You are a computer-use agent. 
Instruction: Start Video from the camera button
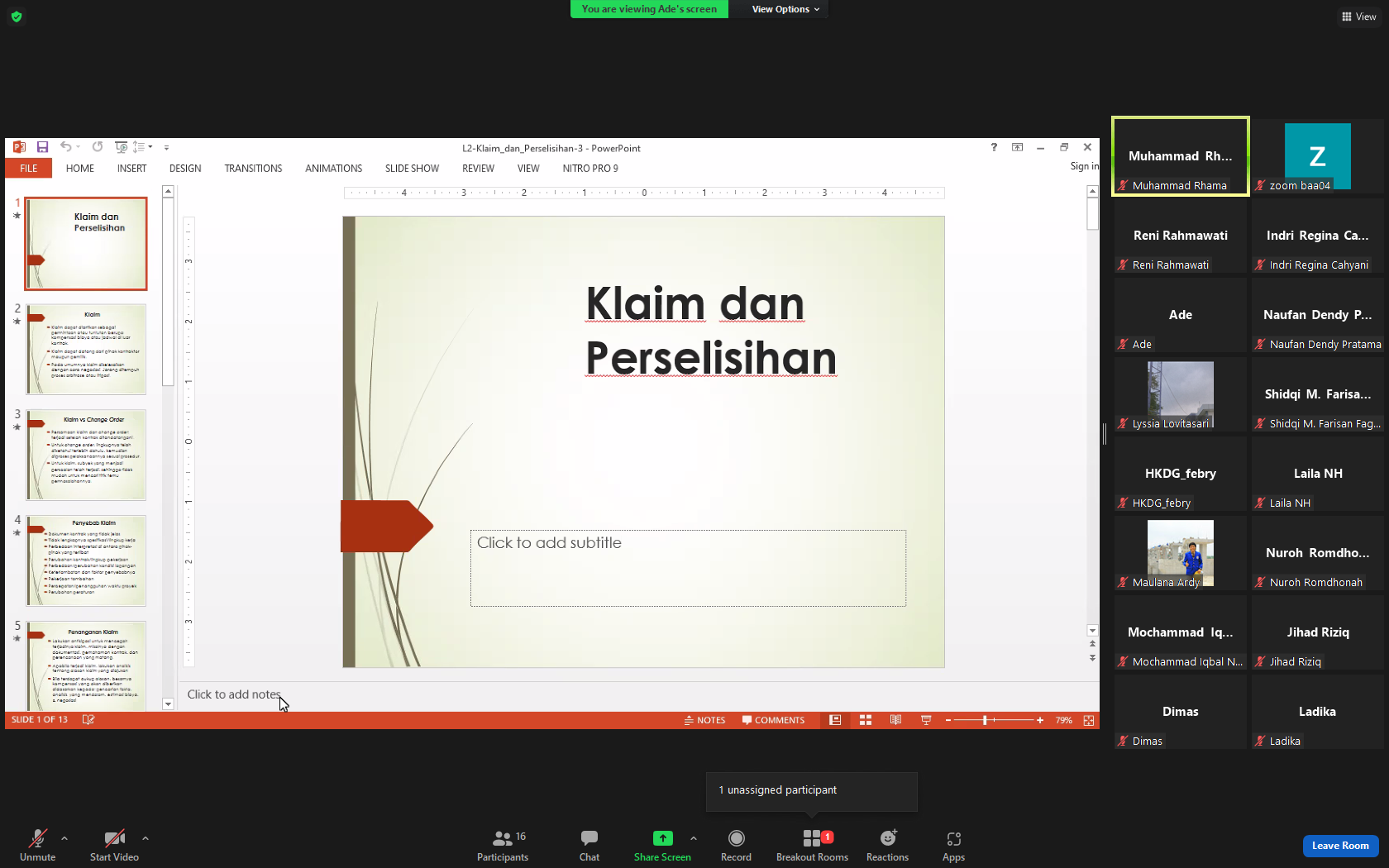[114, 845]
